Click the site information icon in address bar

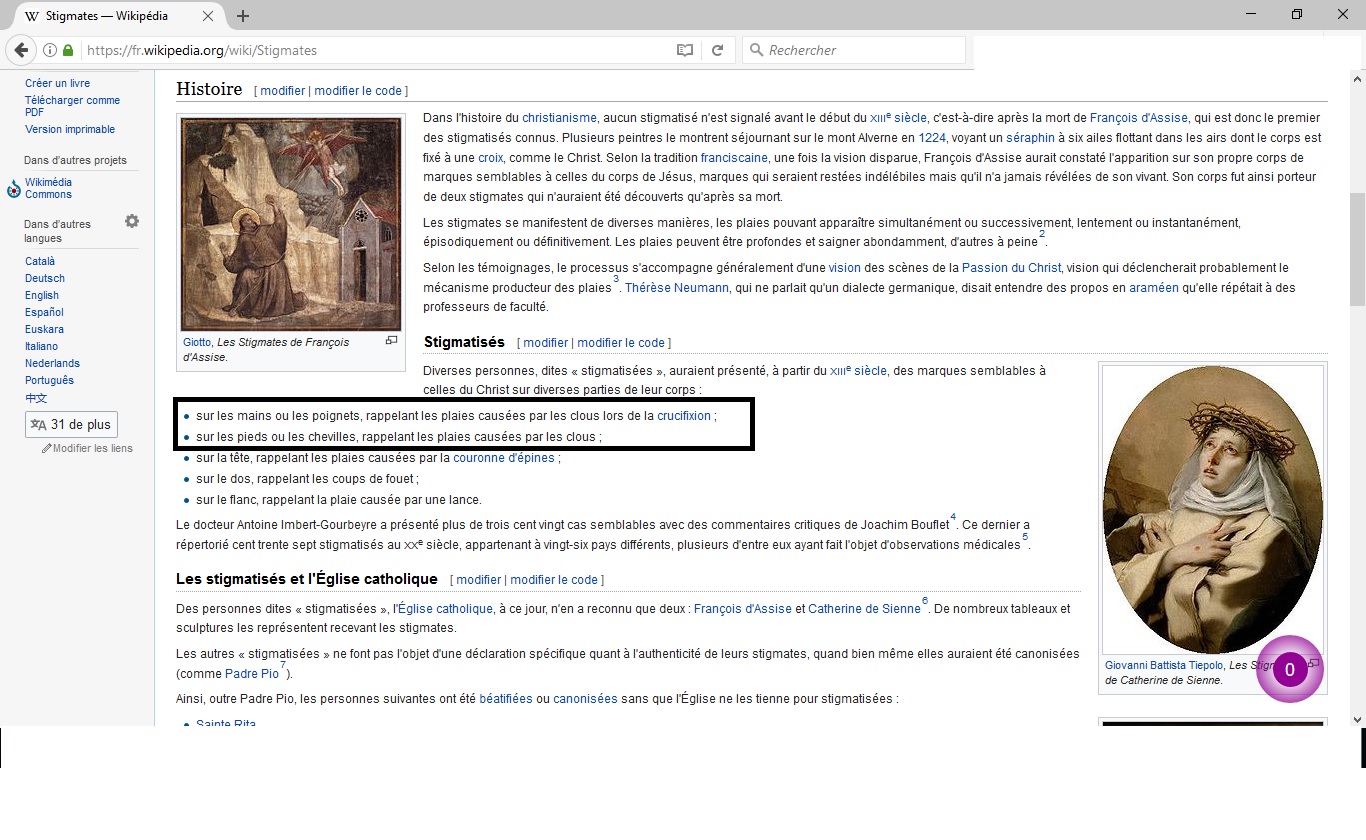[x=50, y=50]
